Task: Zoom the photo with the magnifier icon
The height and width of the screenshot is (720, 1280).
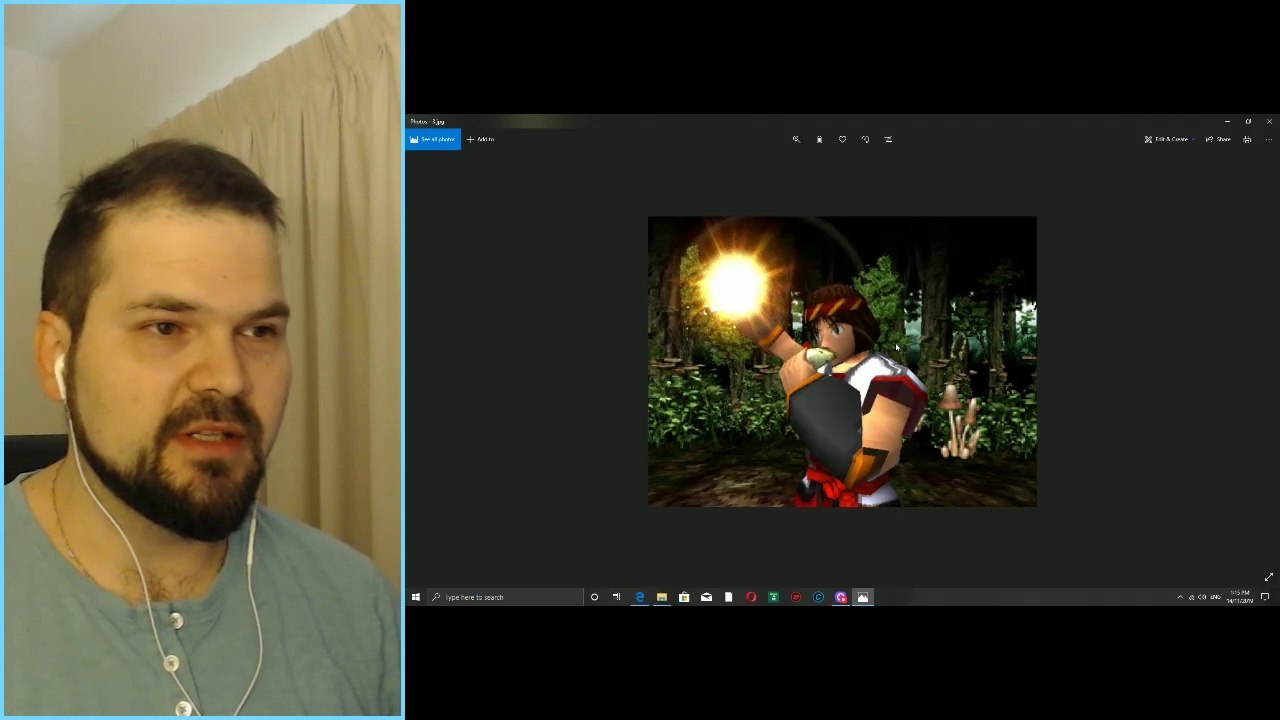Action: click(796, 140)
